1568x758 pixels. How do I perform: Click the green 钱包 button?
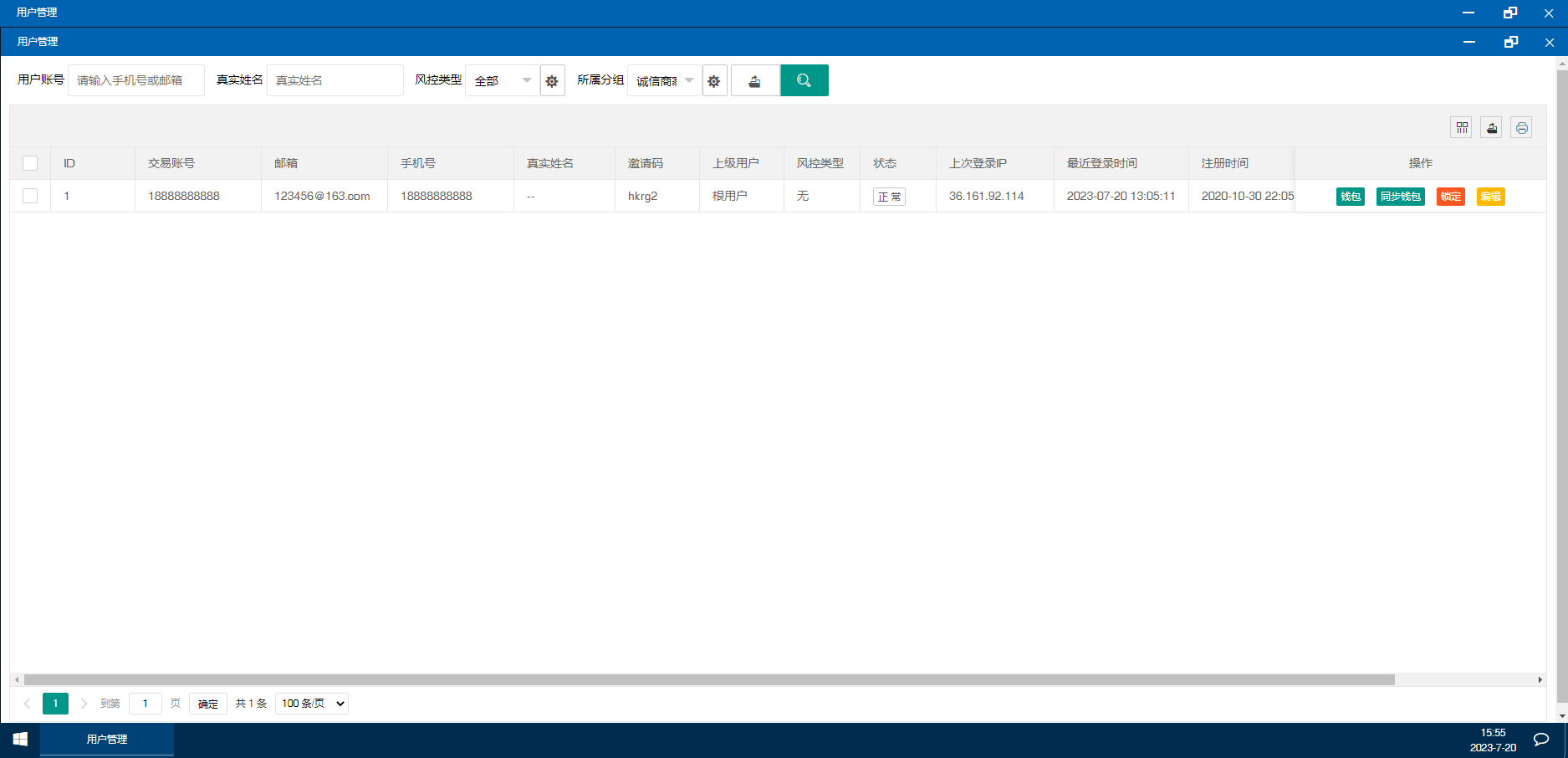coord(1350,197)
